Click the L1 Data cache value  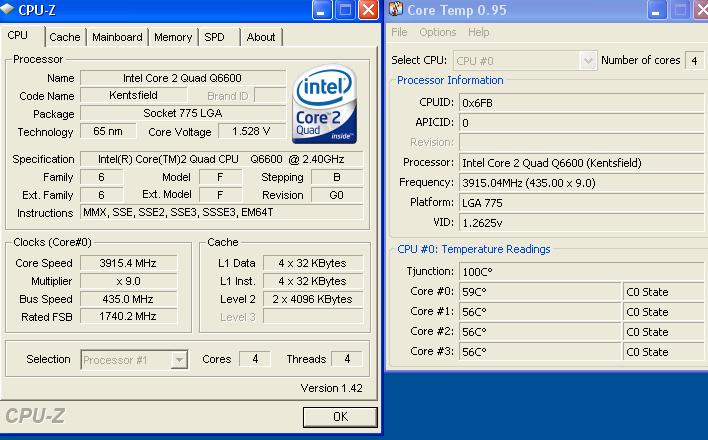click(x=313, y=263)
